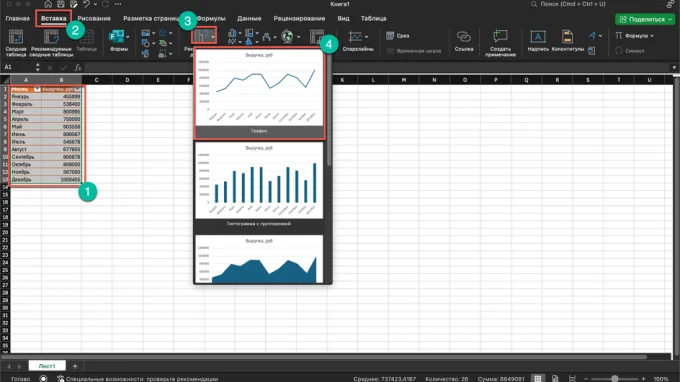Select the Лист1 sheet tab
The image size is (680, 382).
(47, 366)
